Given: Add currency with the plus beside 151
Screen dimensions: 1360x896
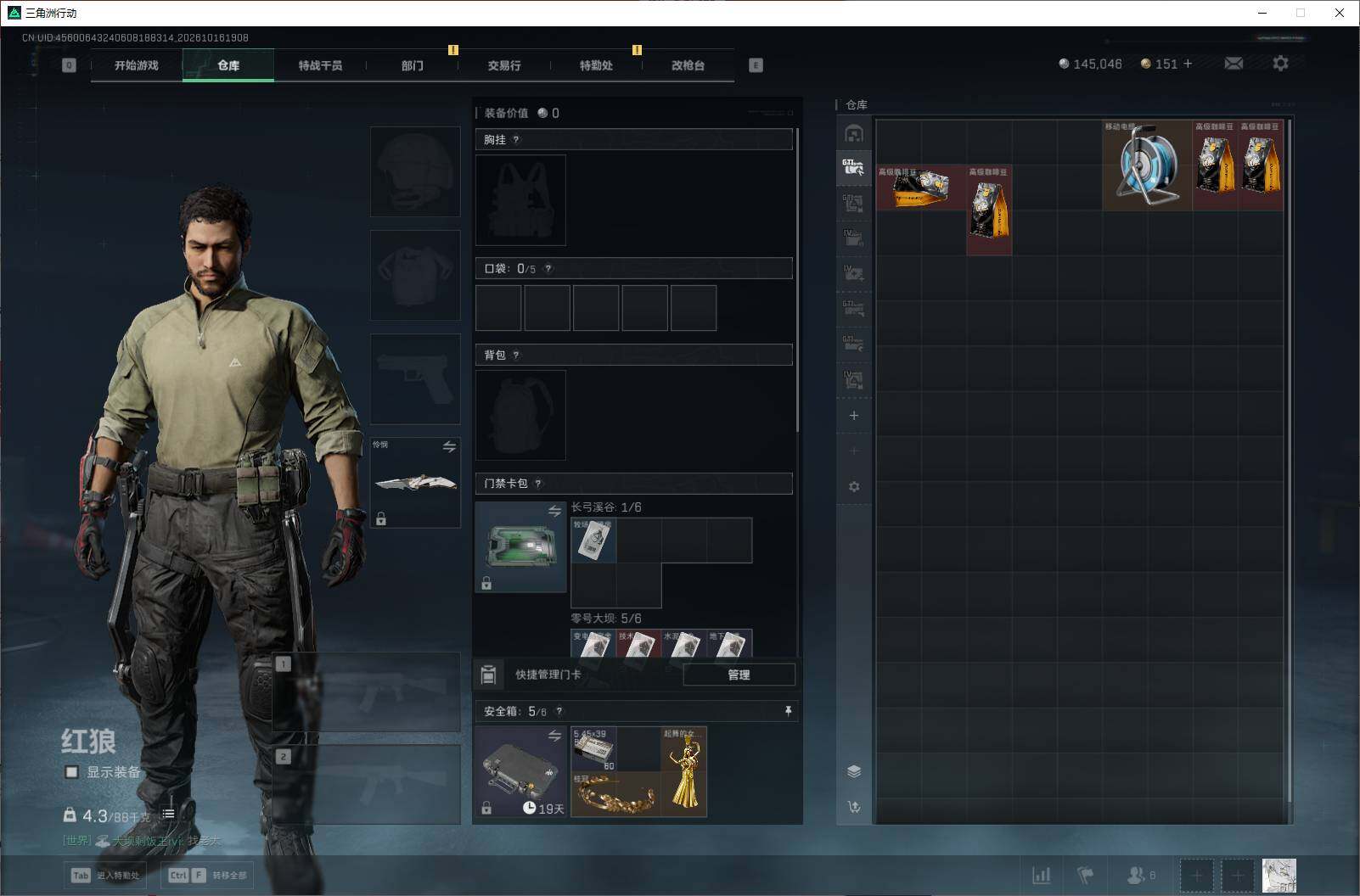Looking at the screenshot, I should (1188, 64).
